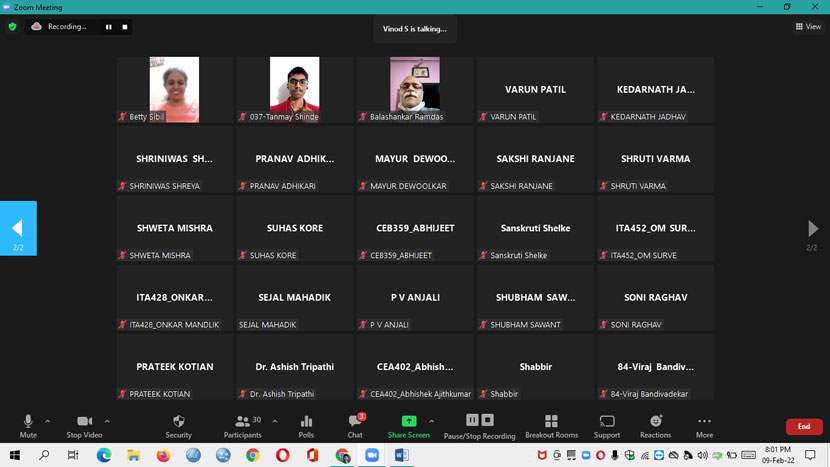Expand video options arrow beside Stop Video
This screenshot has width=830, height=467.
click(x=107, y=421)
